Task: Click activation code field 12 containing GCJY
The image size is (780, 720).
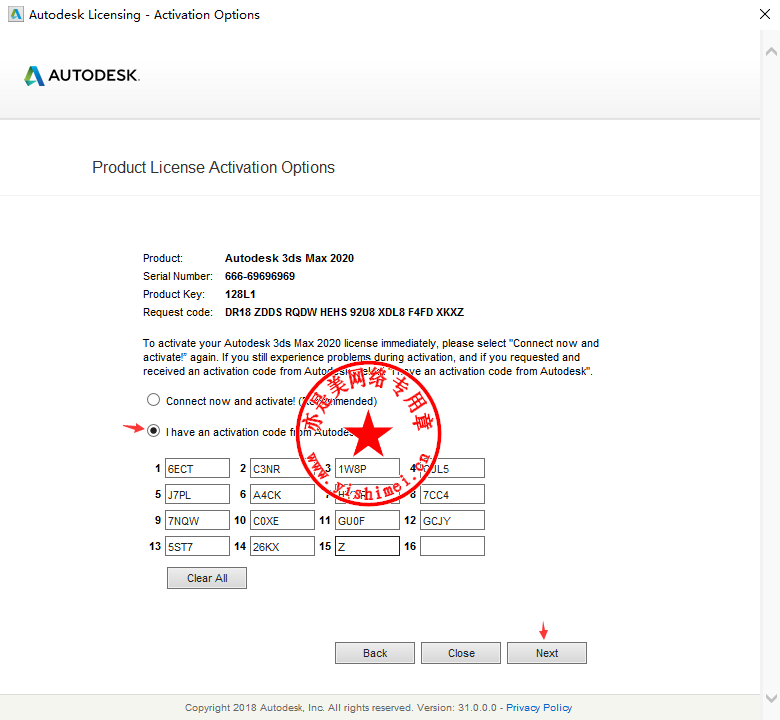Action: click(x=452, y=520)
